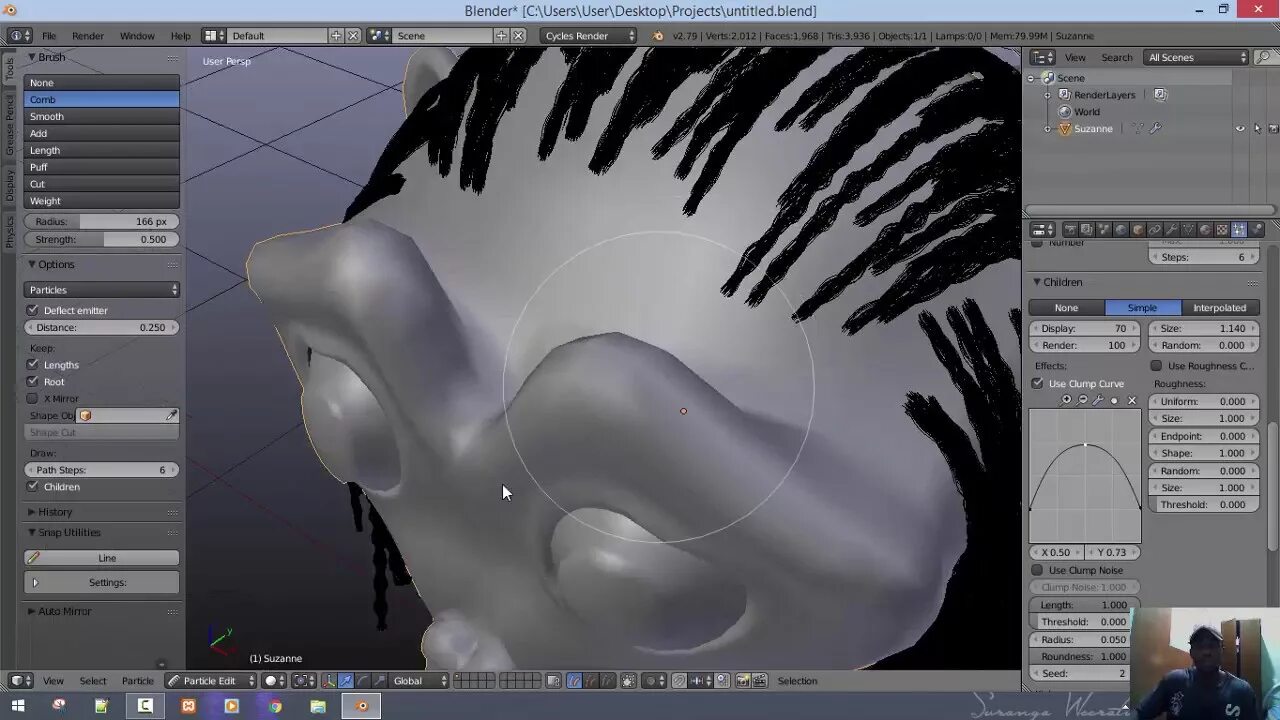The width and height of the screenshot is (1280, 720).
Task: Open the Cycles Render engine dropdown
Action: point(589,35)
